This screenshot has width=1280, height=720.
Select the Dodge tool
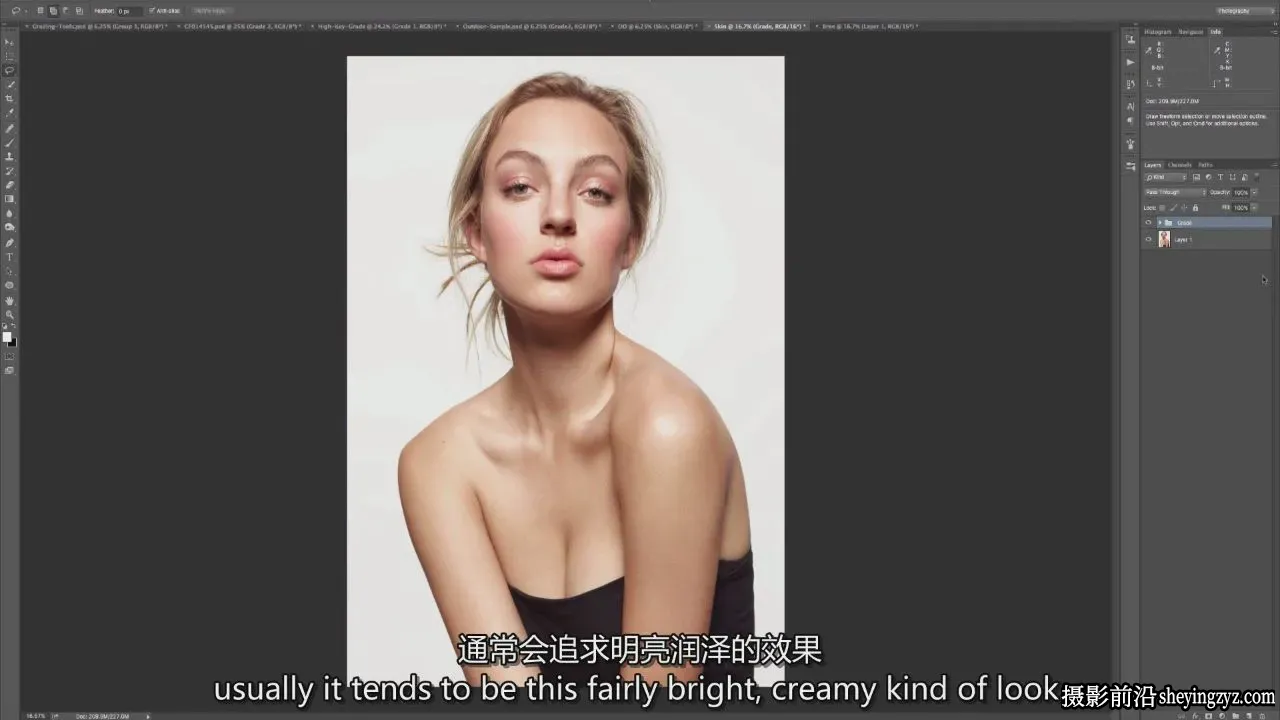coord(10,228)
